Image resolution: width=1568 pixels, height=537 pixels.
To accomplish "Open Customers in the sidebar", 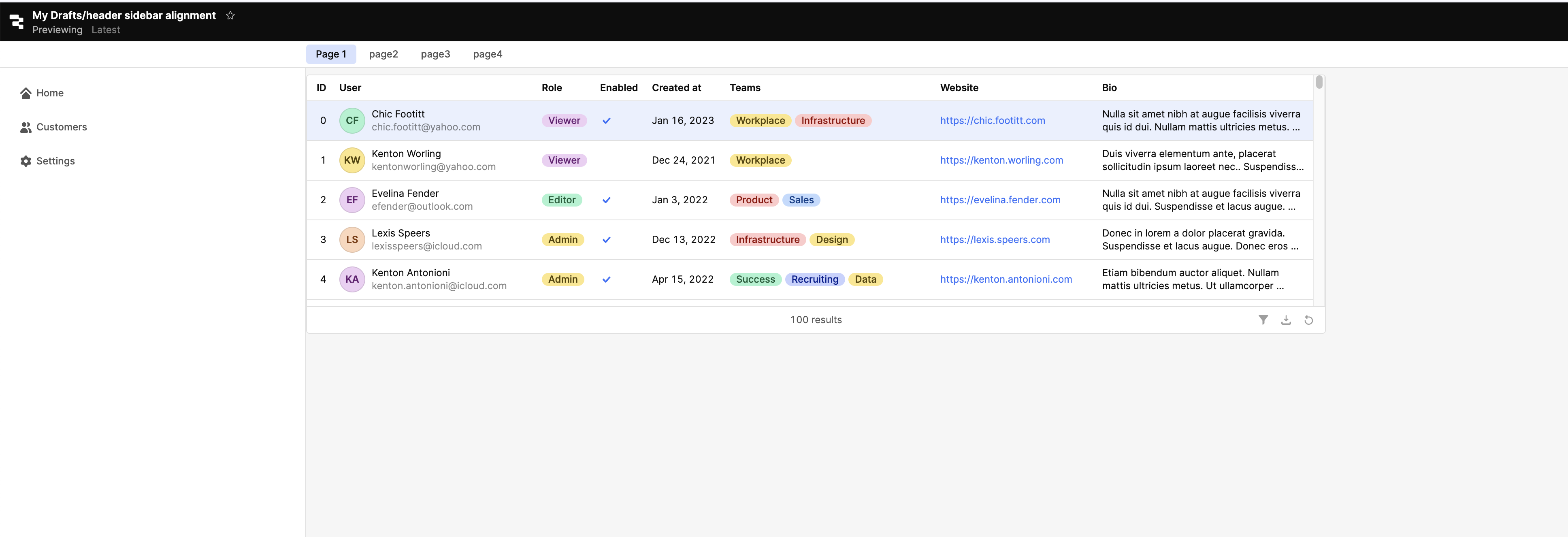I will pos(62,127).
